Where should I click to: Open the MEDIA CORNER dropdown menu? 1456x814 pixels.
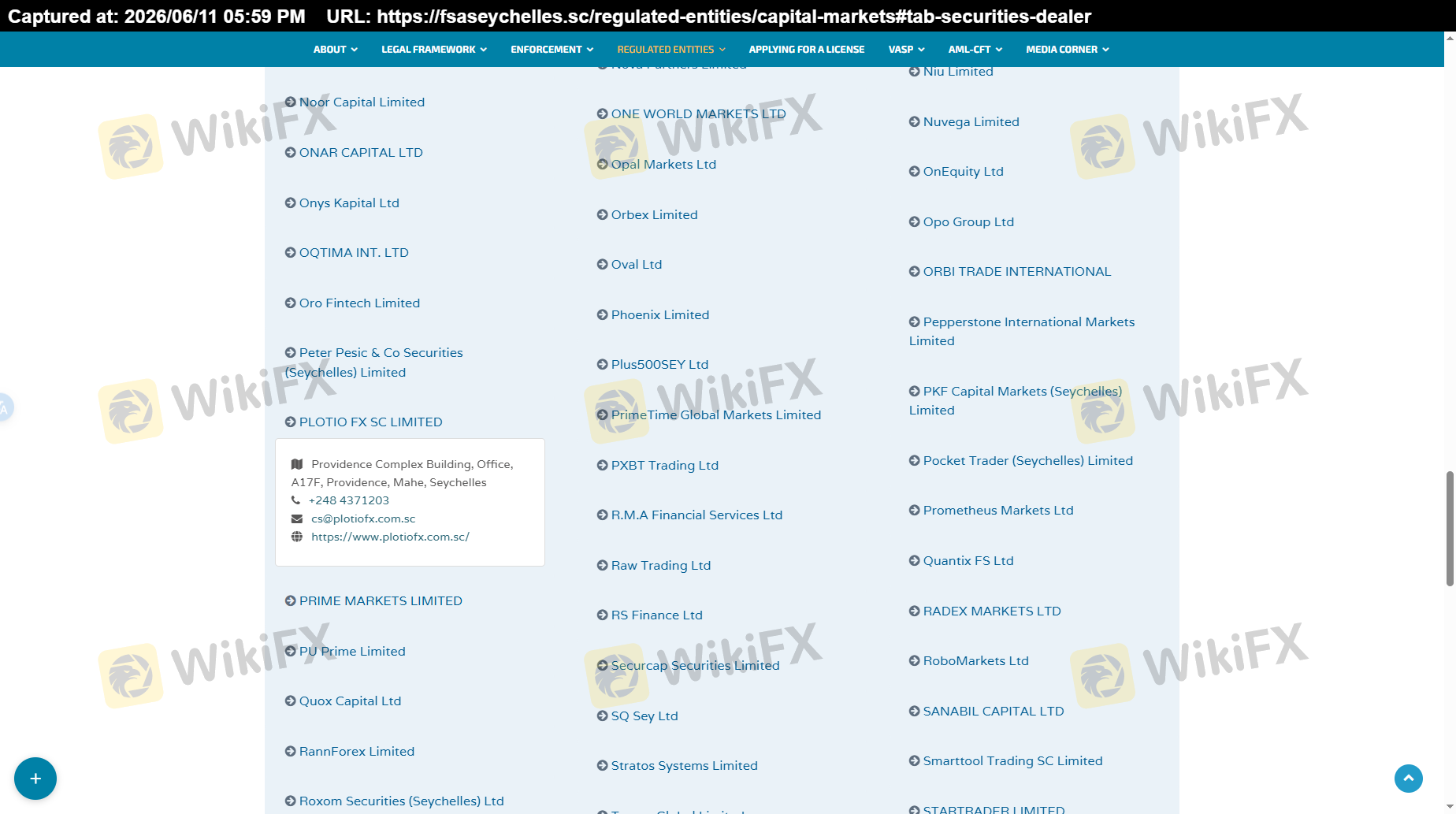[1068, 50]
